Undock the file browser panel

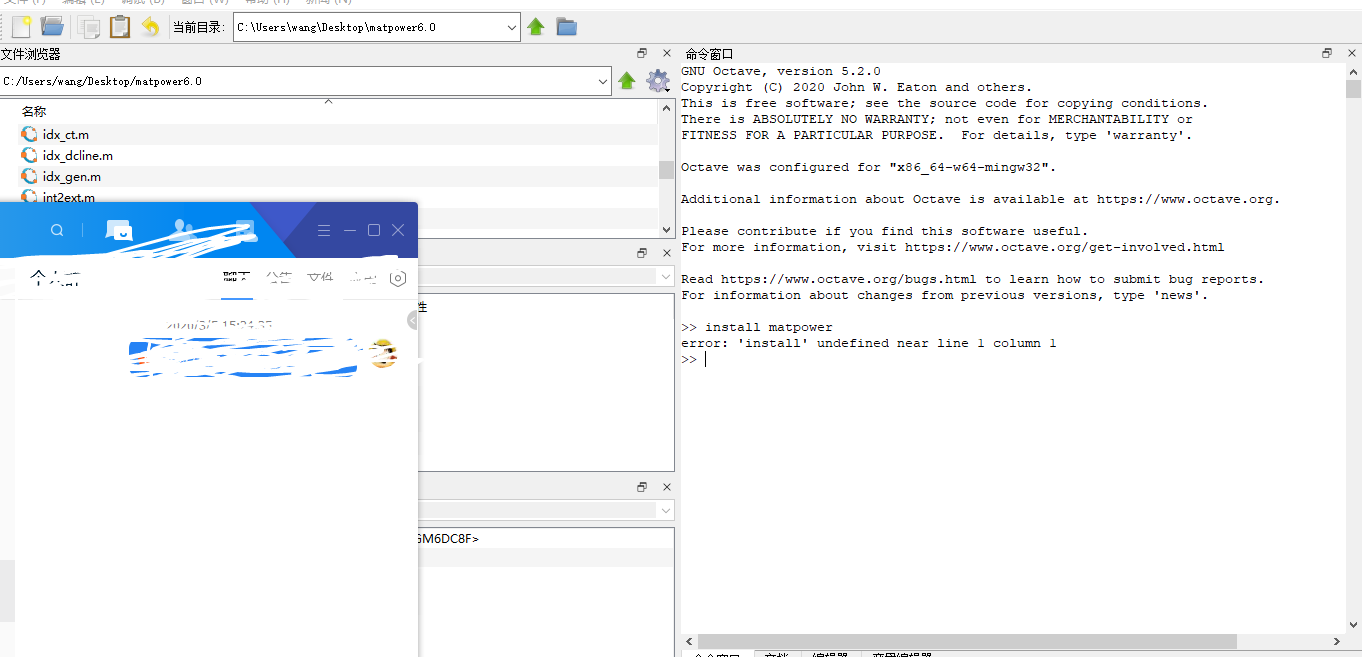click(x=642, y=53)
